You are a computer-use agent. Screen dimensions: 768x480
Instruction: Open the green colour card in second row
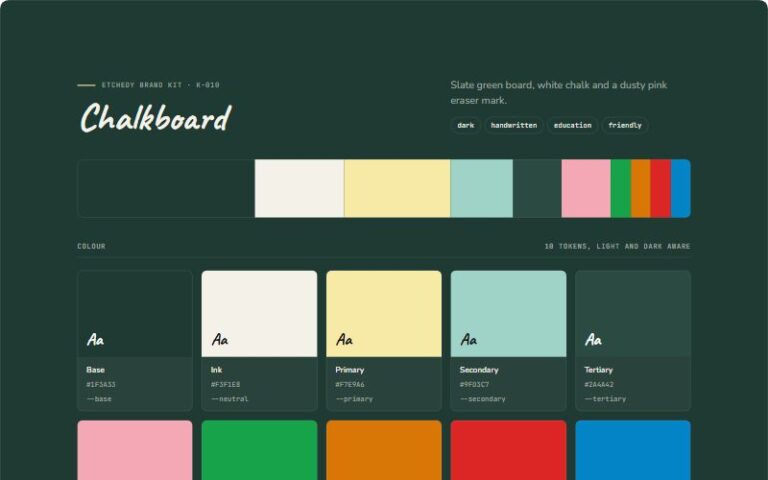pyautogui.click(x=259, y=450)
